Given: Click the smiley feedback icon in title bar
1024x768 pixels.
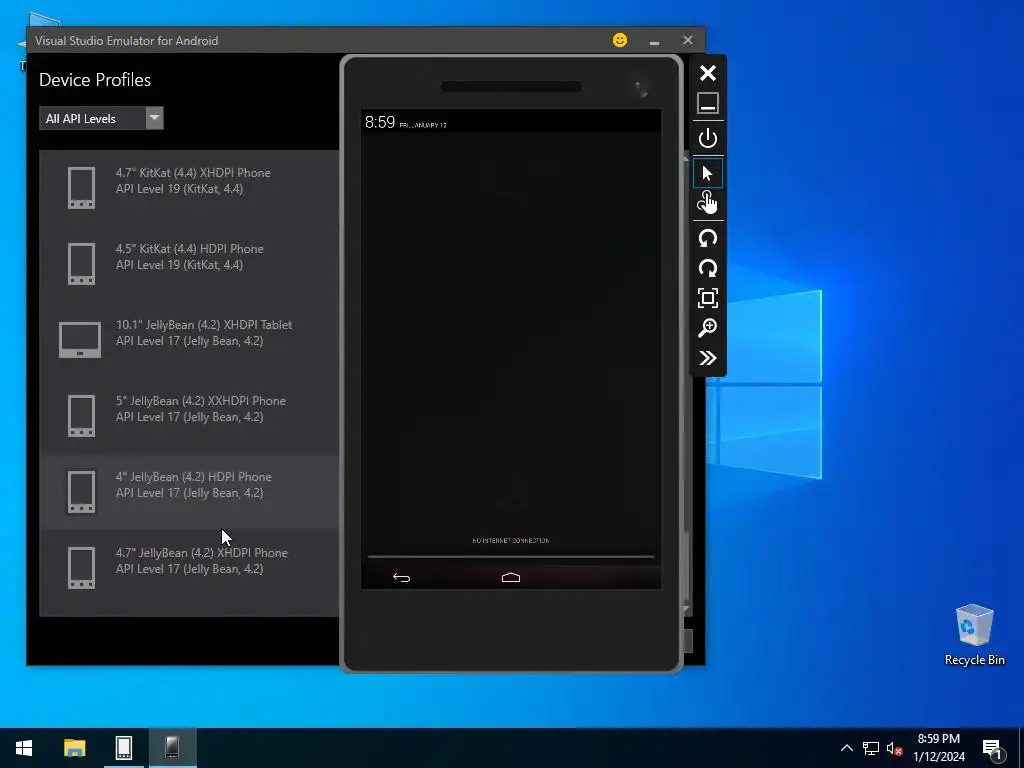Looking at the screenshot, I should tap(620, 40).
